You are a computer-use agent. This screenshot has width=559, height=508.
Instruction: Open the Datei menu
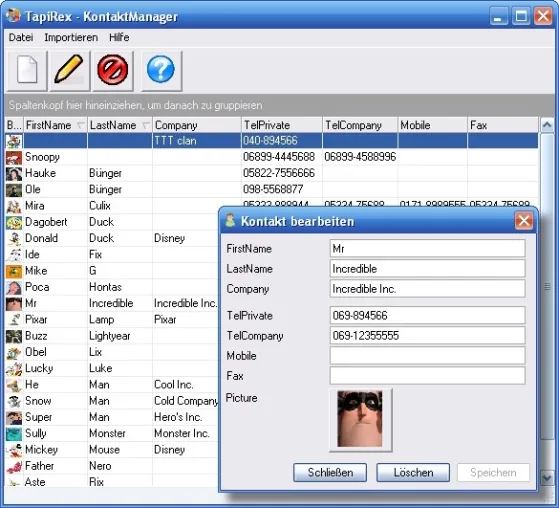point(21,37)
